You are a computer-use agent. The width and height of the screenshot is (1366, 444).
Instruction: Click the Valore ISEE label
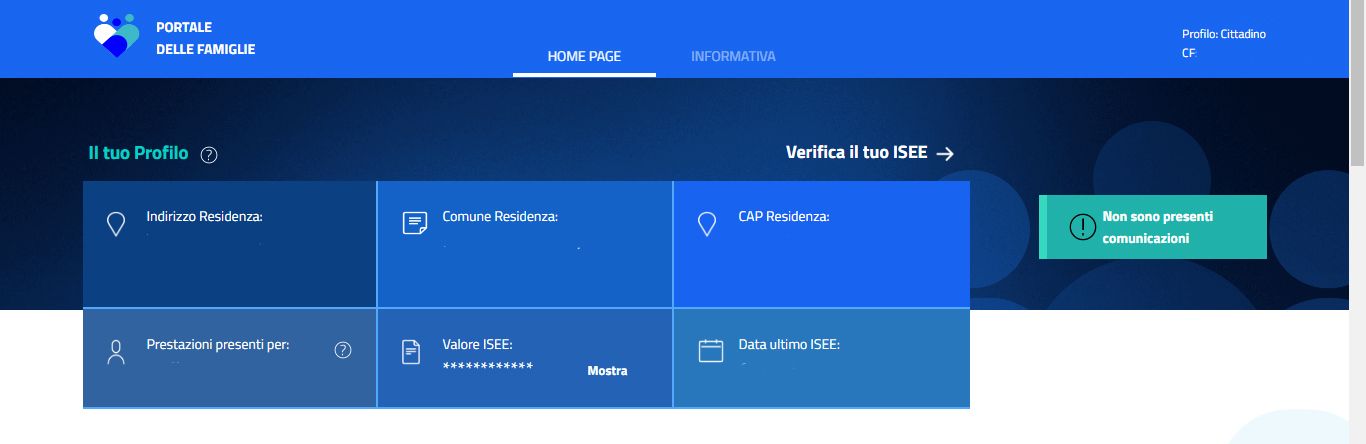pos(477,344)
